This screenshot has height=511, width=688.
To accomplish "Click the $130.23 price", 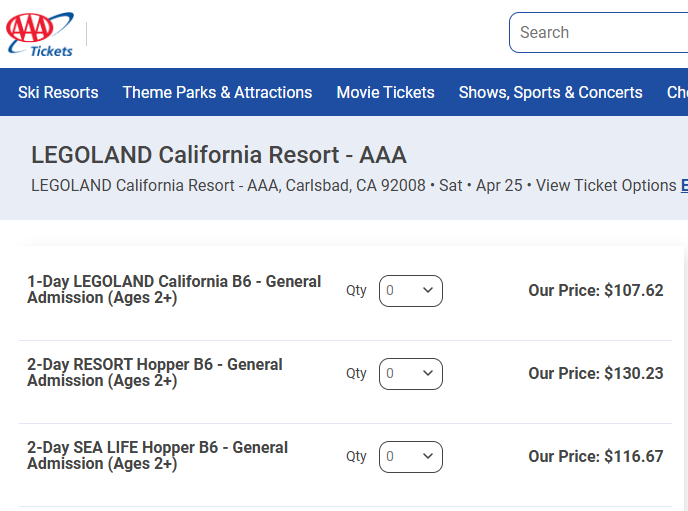I will point(633,374).
